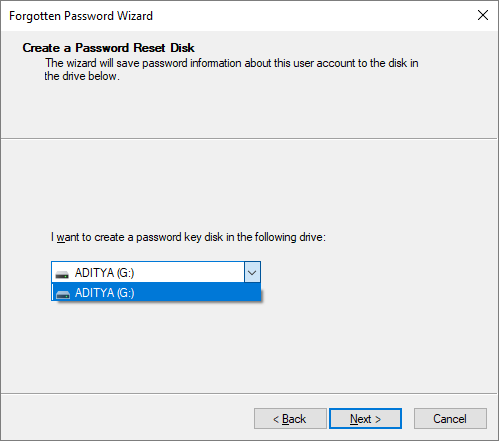499x441 pixels.
Task: Cancel the Forgotten Password Wizard
Action: pyautogui.click(x=450, y=419)
